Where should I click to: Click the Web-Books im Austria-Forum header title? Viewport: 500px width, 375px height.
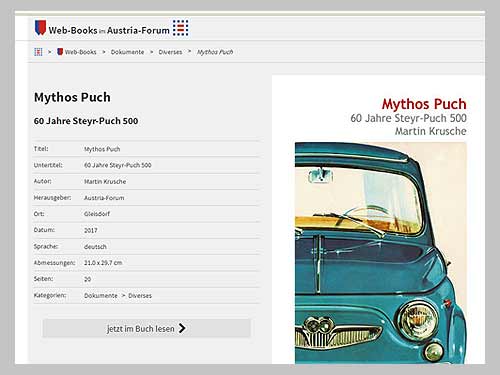click(x=109, y=30)
